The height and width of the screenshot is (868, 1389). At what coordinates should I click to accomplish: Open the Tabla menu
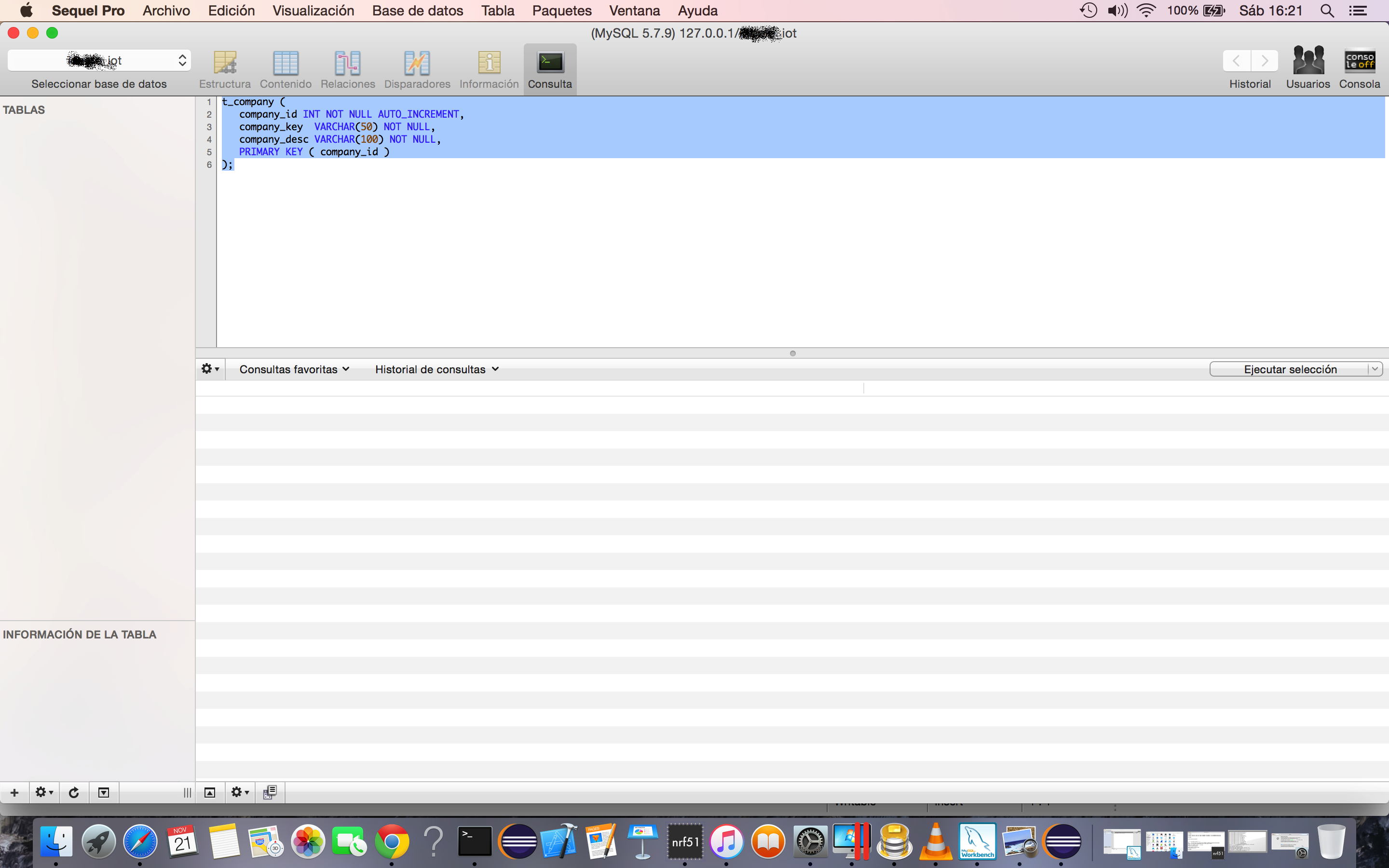tap(498, 10)
